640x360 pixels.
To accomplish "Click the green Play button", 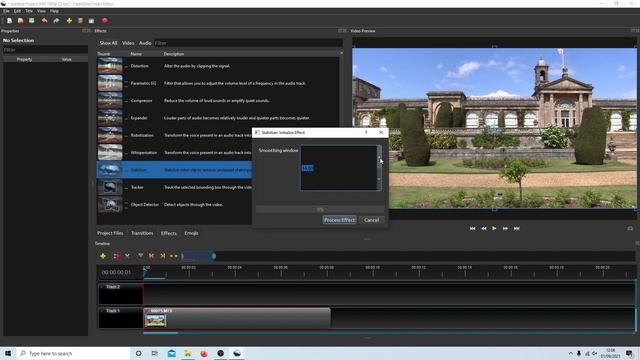I will (494, 229).
